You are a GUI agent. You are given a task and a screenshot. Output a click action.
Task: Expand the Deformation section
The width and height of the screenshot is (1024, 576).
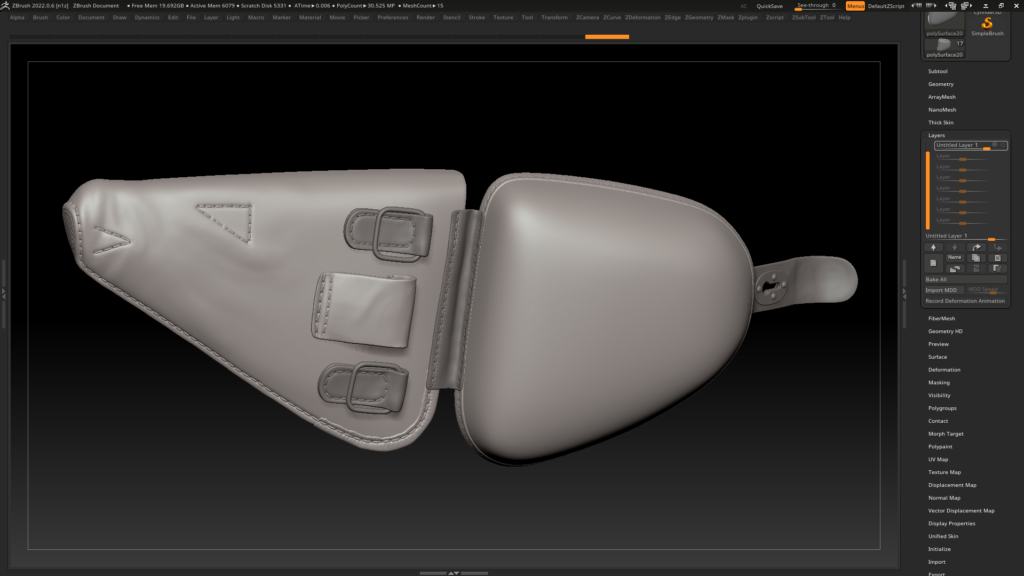(944, 370)
